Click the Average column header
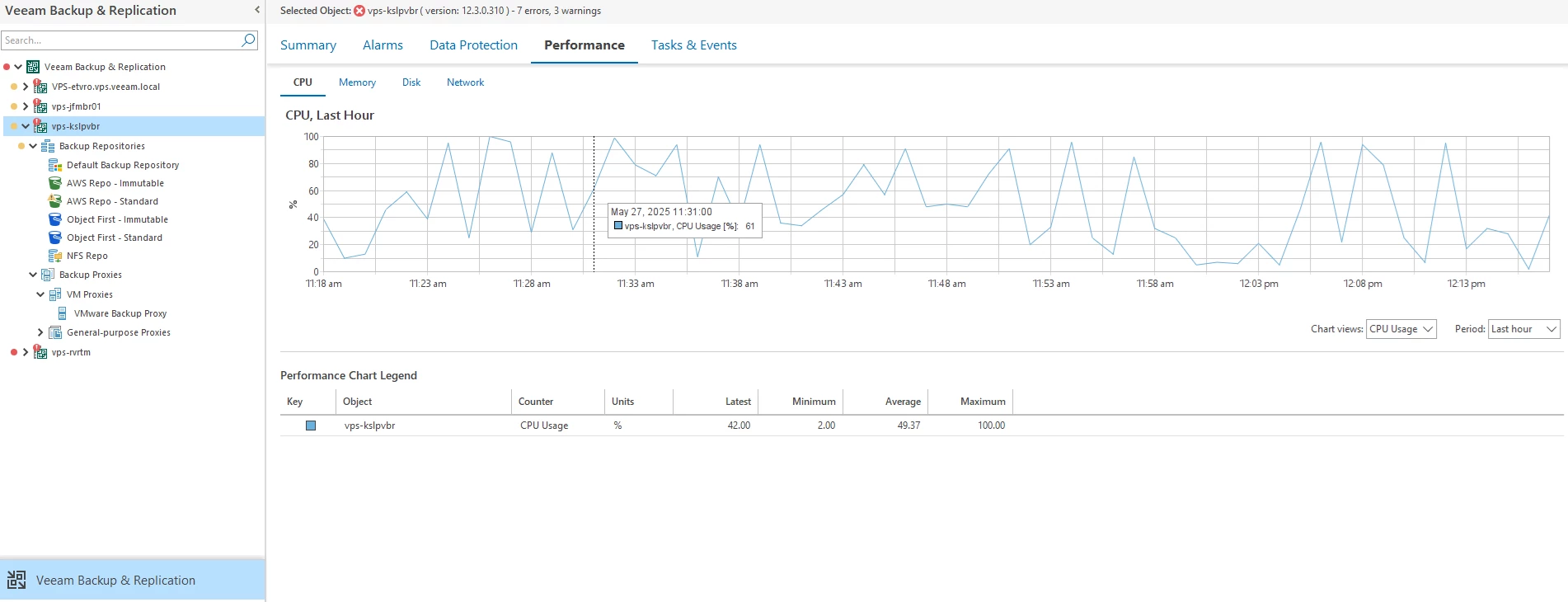The image size is (1568, 602). [x=885, y=402]
